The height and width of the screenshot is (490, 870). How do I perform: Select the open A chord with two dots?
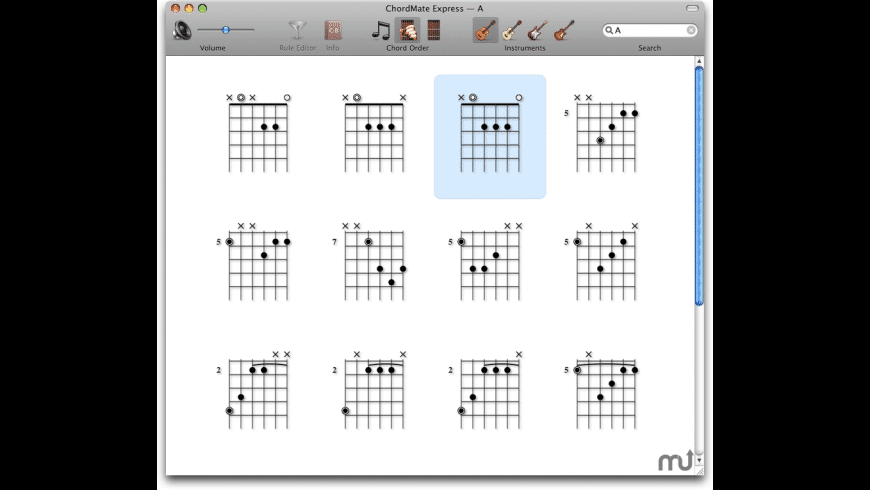point(258,133)
